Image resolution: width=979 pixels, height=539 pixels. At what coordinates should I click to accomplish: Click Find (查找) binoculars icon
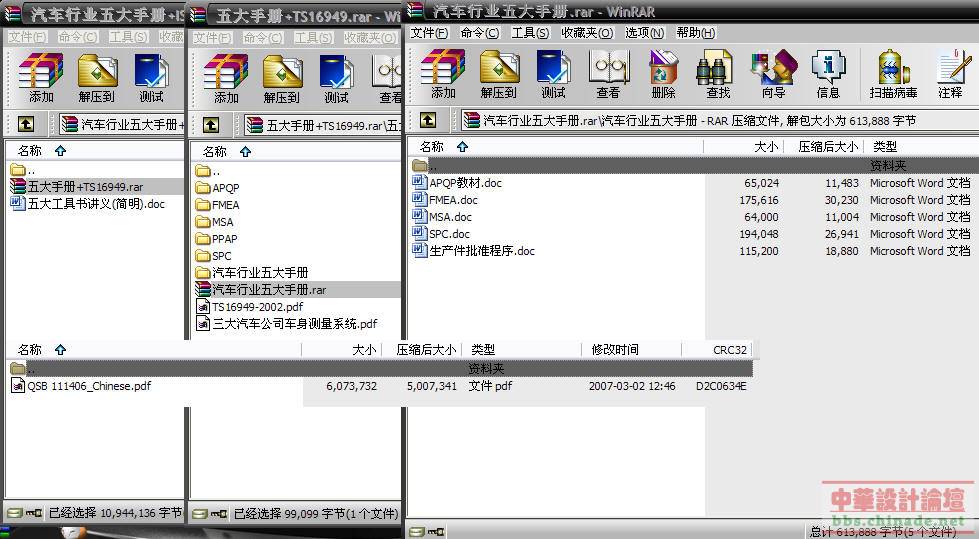[717, 74]
